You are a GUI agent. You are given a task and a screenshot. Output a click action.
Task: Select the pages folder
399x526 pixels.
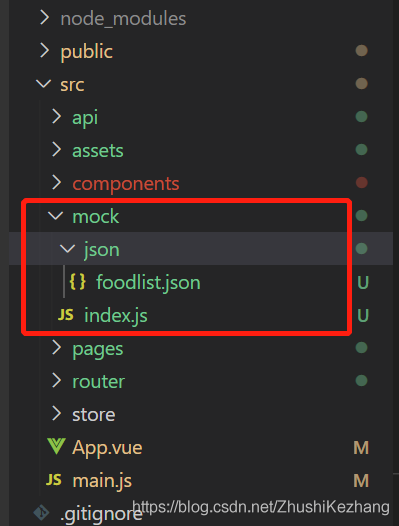(98, 350)
